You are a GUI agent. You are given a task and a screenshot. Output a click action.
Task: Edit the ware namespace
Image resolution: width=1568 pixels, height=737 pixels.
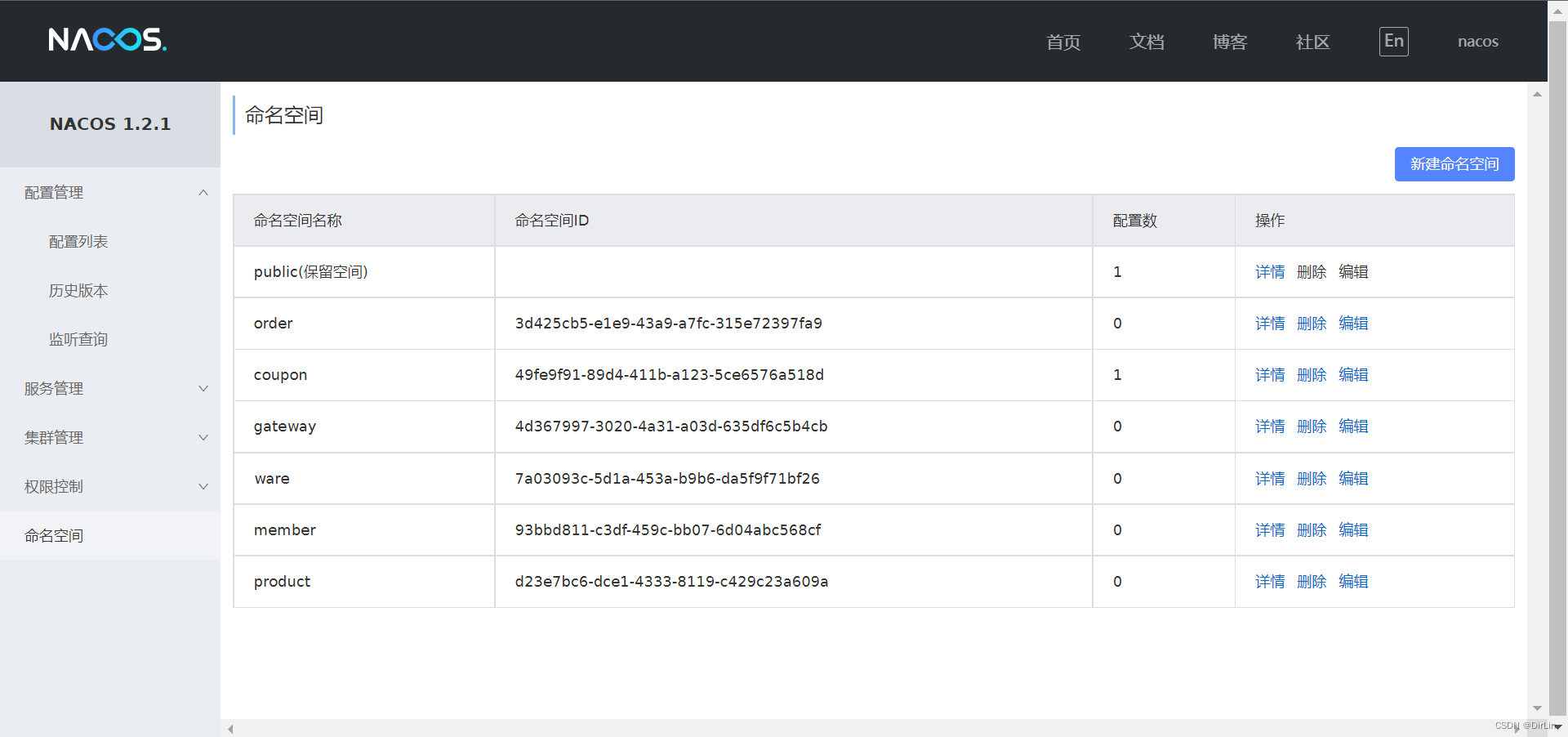click(x=1353, y=479)
